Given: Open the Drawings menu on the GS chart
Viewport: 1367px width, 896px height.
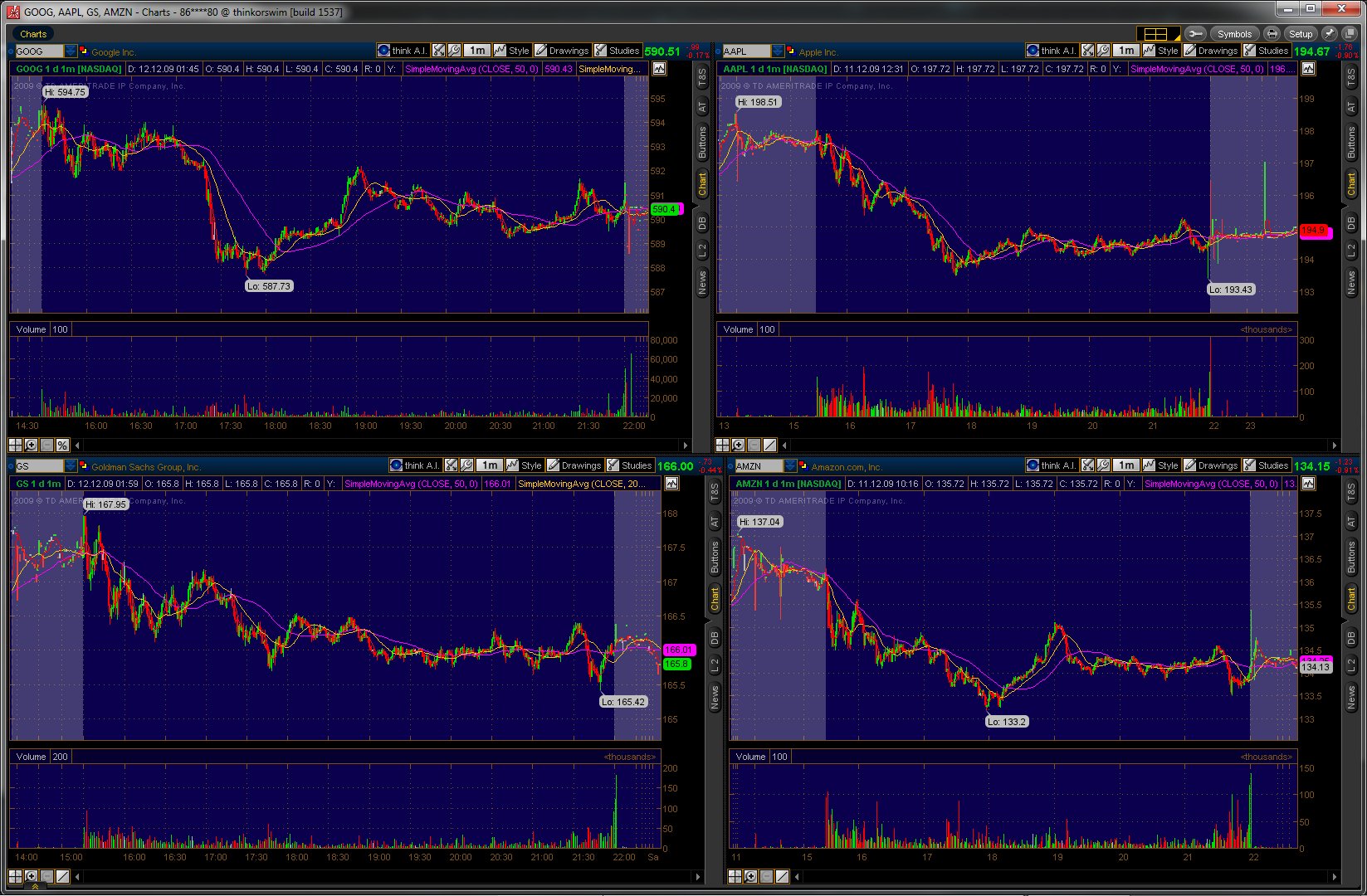Looking at the screenshot, I should click(574, 465).
